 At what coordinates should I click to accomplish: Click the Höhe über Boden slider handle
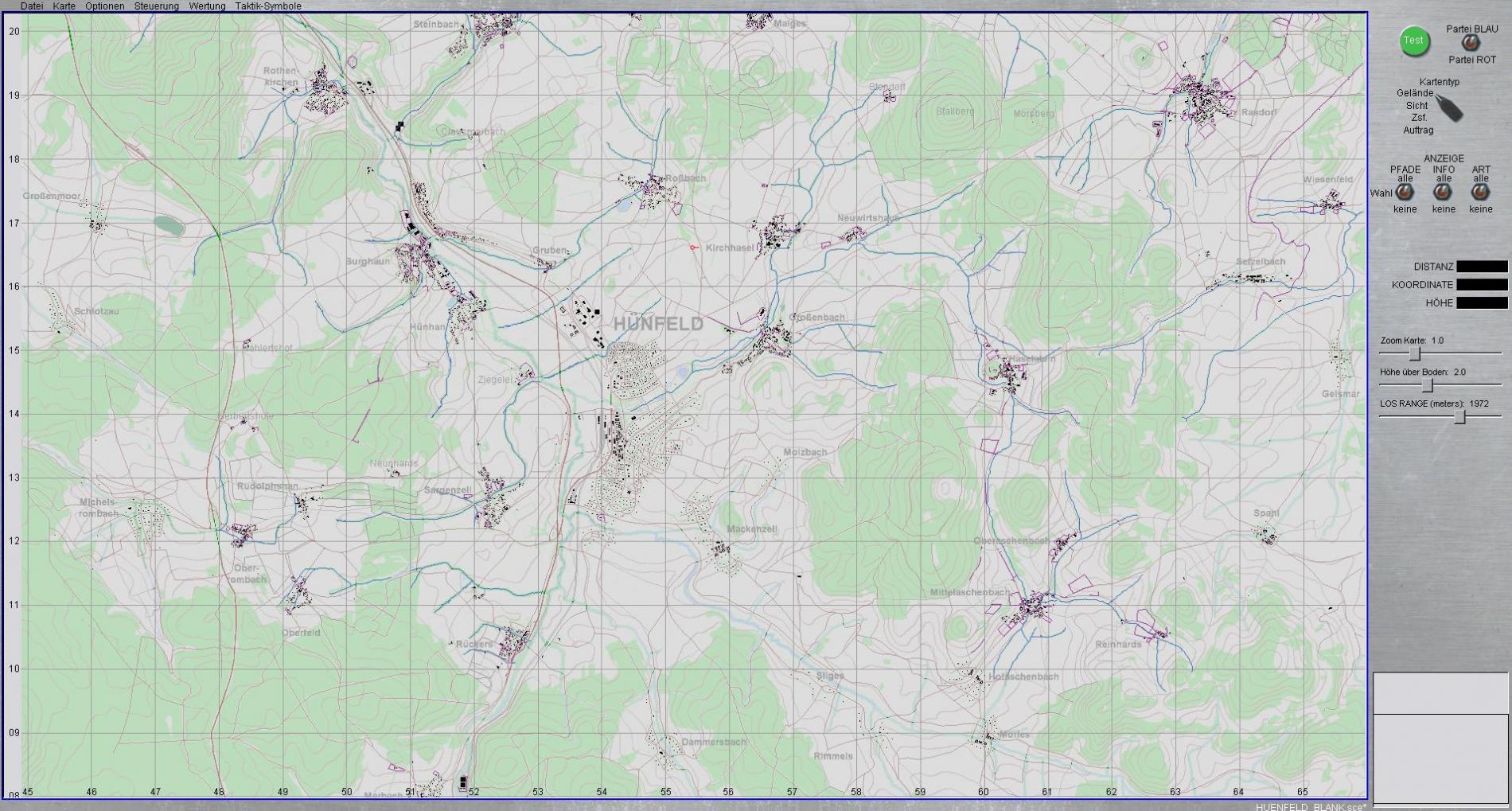(x=1428, y=385)
